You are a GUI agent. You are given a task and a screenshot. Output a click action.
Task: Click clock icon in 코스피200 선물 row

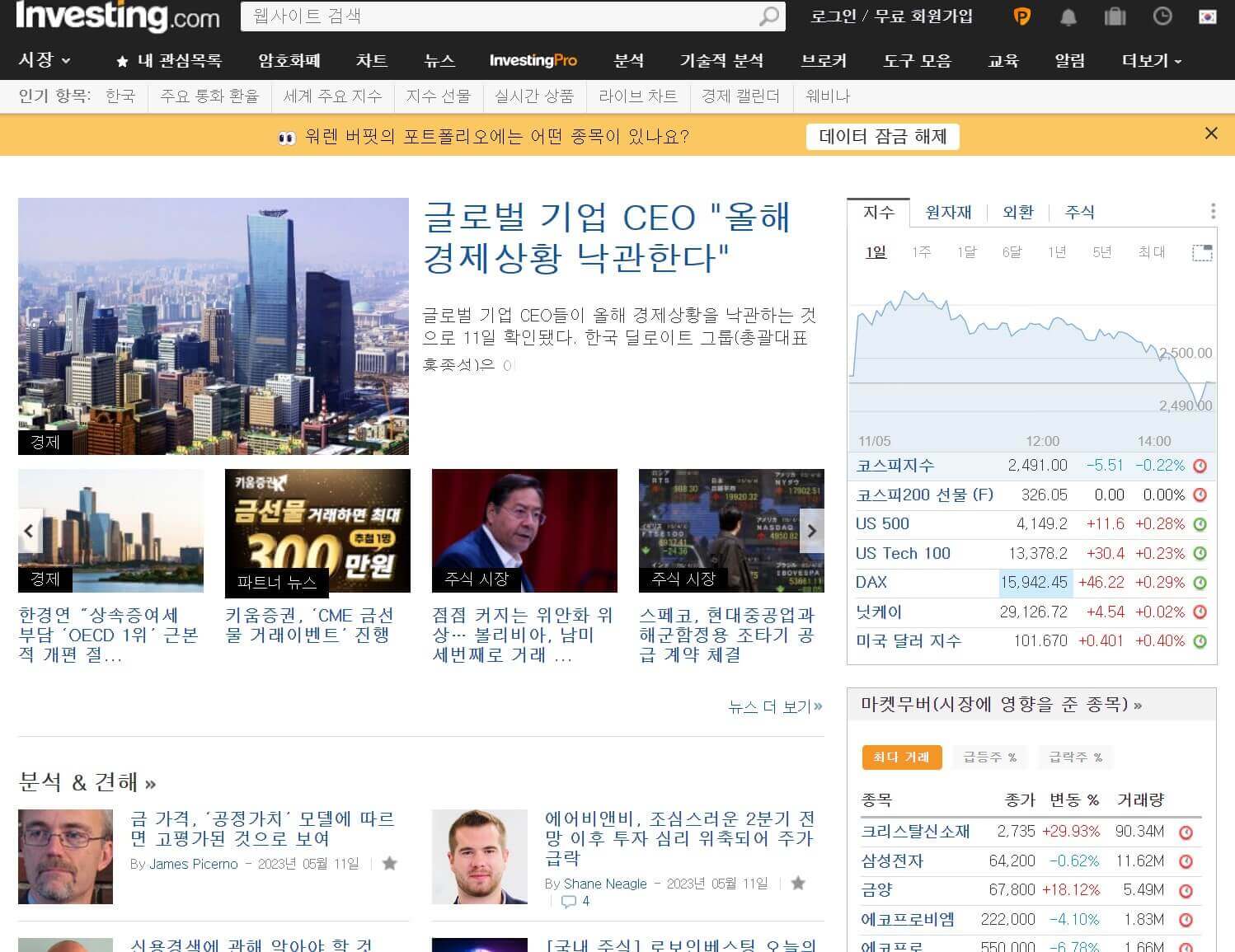click(x=1200, y=495)
